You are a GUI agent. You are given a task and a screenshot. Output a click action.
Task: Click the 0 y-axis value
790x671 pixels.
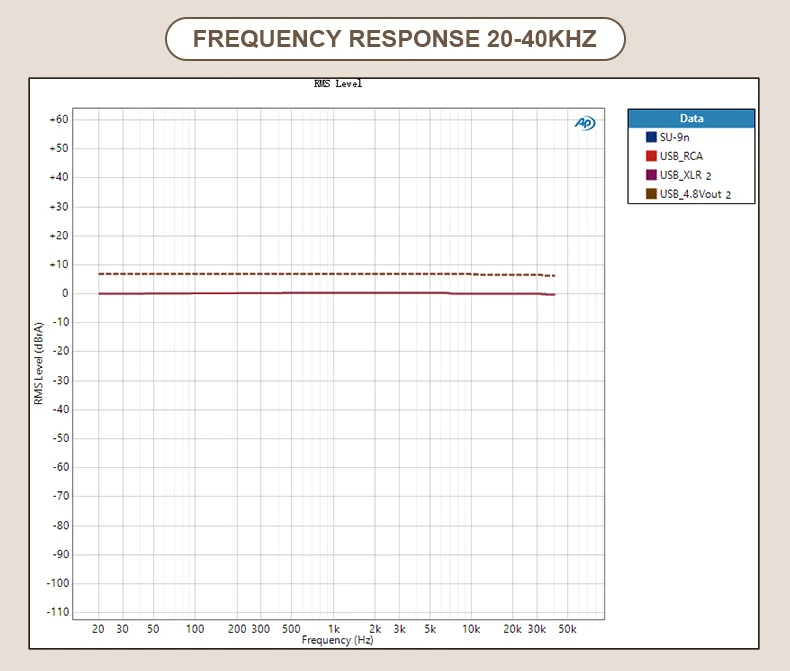pyautogui.click(x=65, y=293)
